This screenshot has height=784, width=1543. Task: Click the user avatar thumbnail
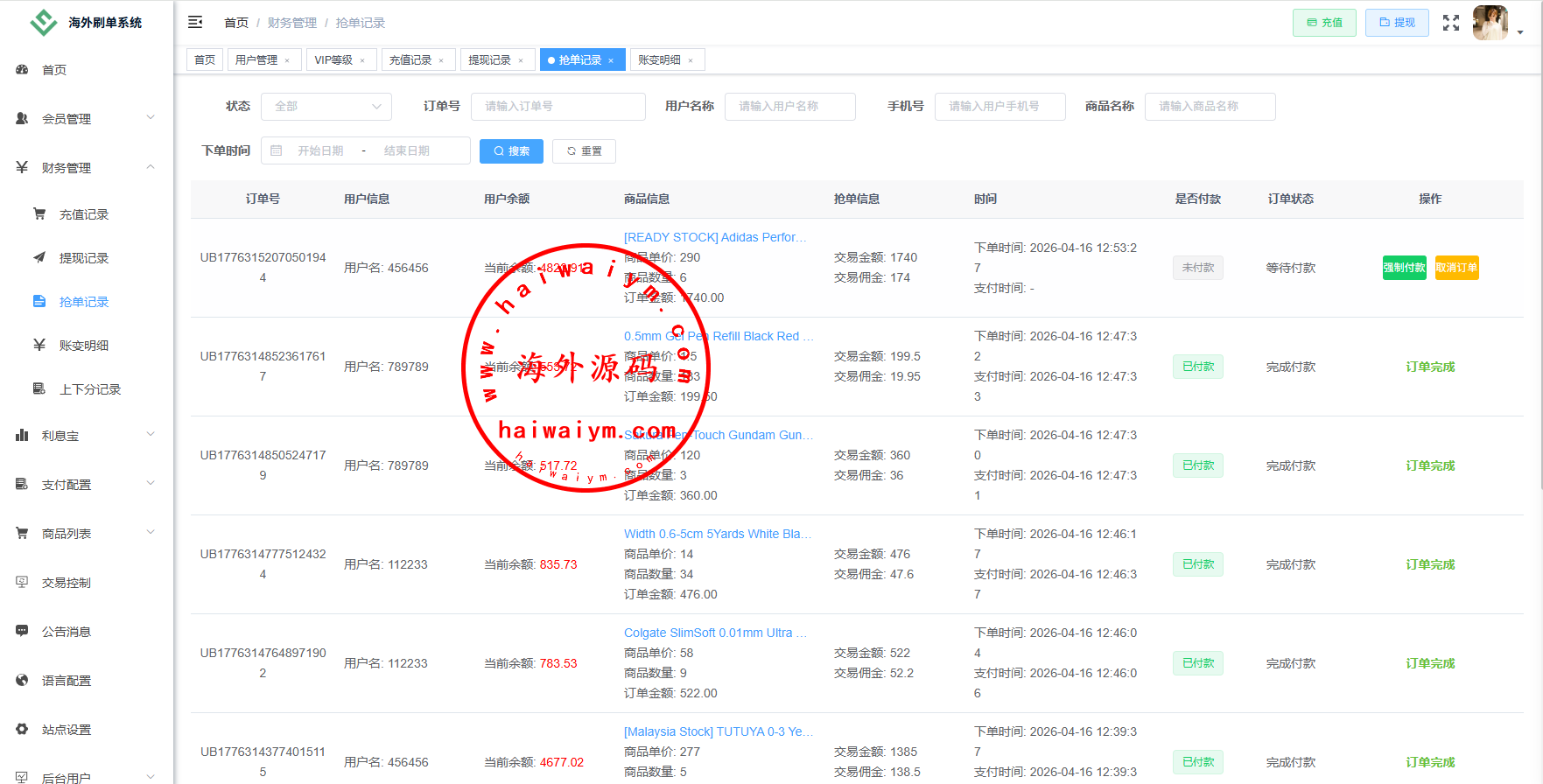(x=1490, y=23)
